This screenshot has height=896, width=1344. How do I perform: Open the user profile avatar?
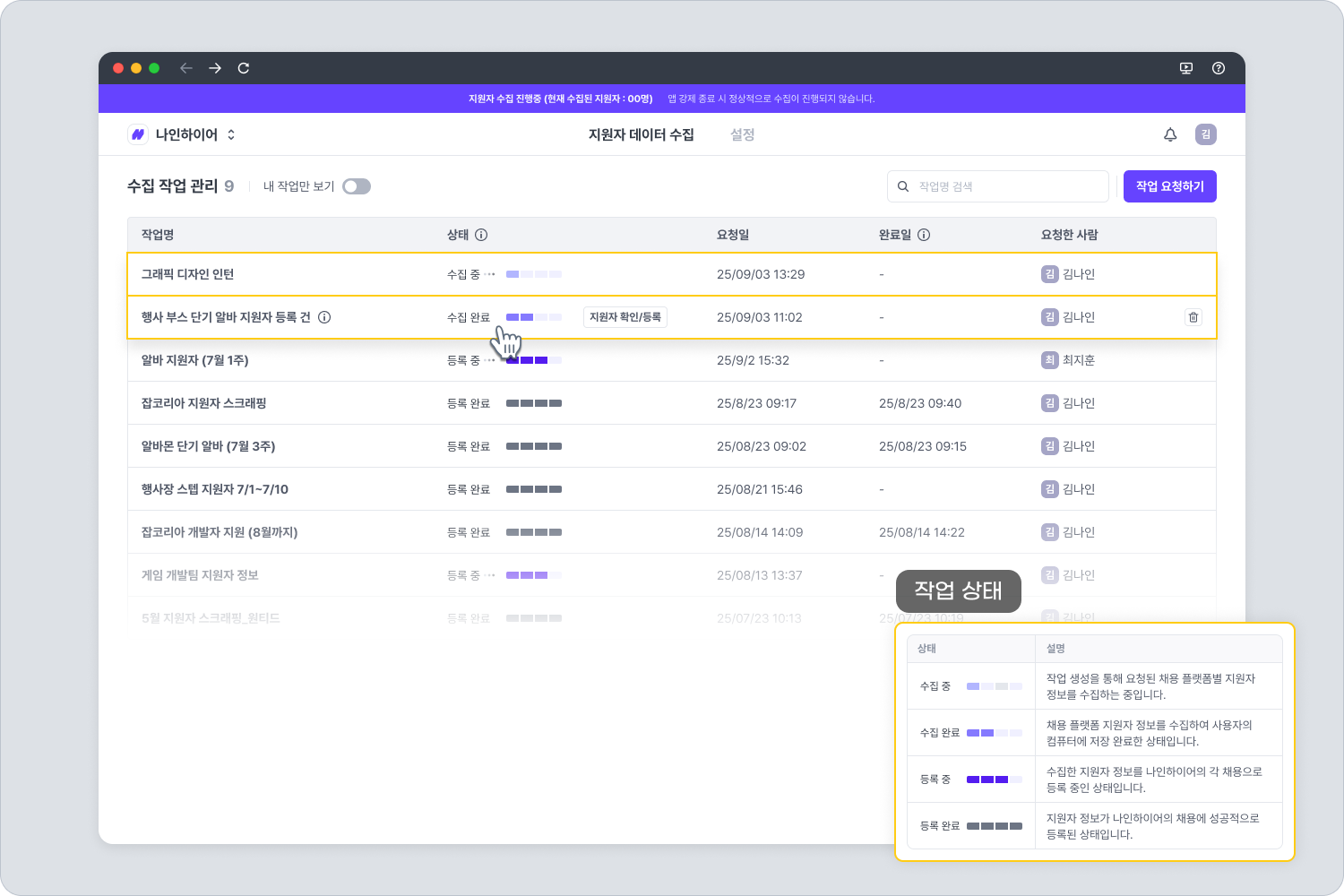[1205, 134]
